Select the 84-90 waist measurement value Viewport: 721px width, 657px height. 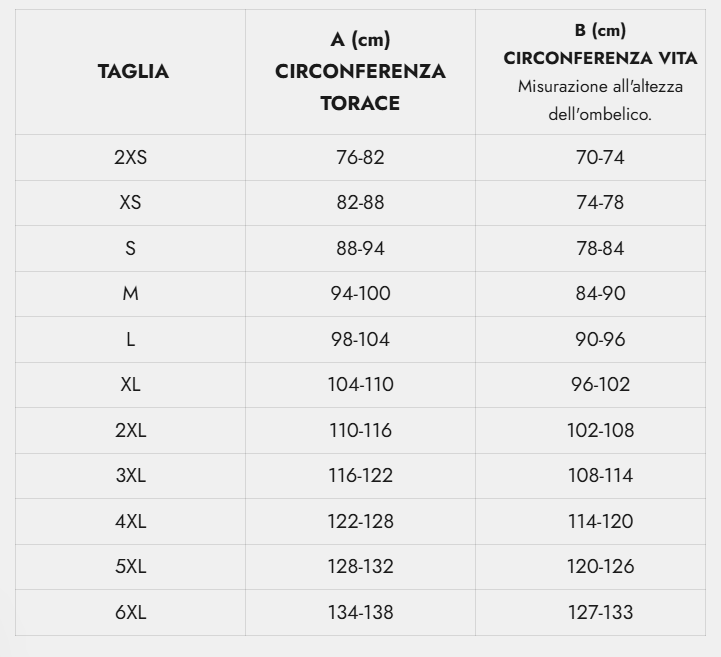point(600,293)
